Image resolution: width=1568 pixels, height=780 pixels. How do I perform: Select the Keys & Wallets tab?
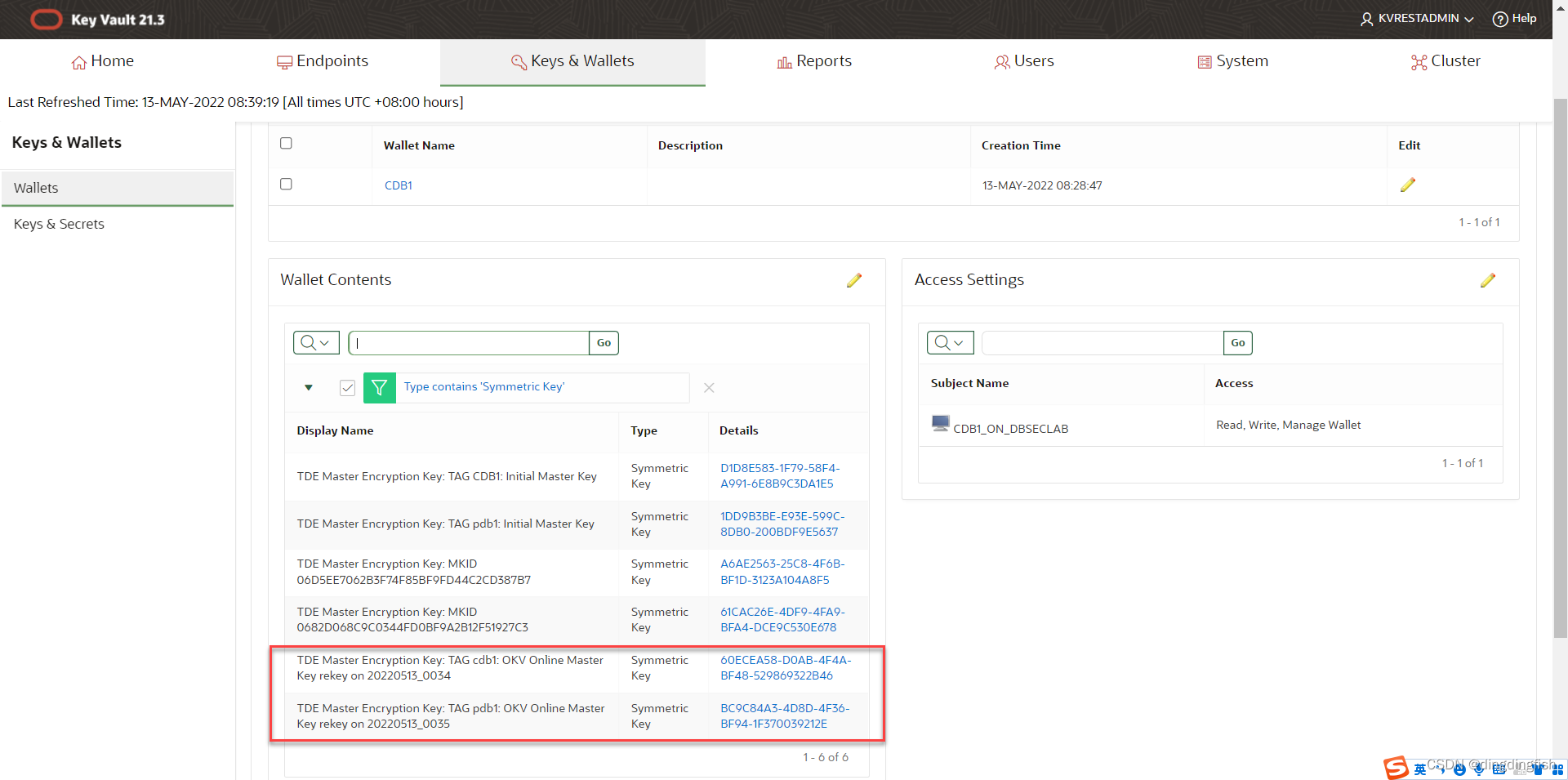coord(572,61)
